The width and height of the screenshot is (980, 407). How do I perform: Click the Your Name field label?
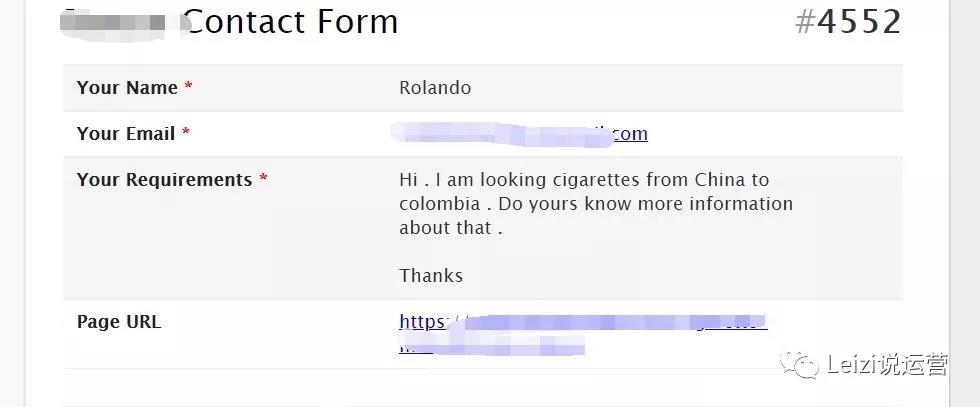(x=127, y=88)
